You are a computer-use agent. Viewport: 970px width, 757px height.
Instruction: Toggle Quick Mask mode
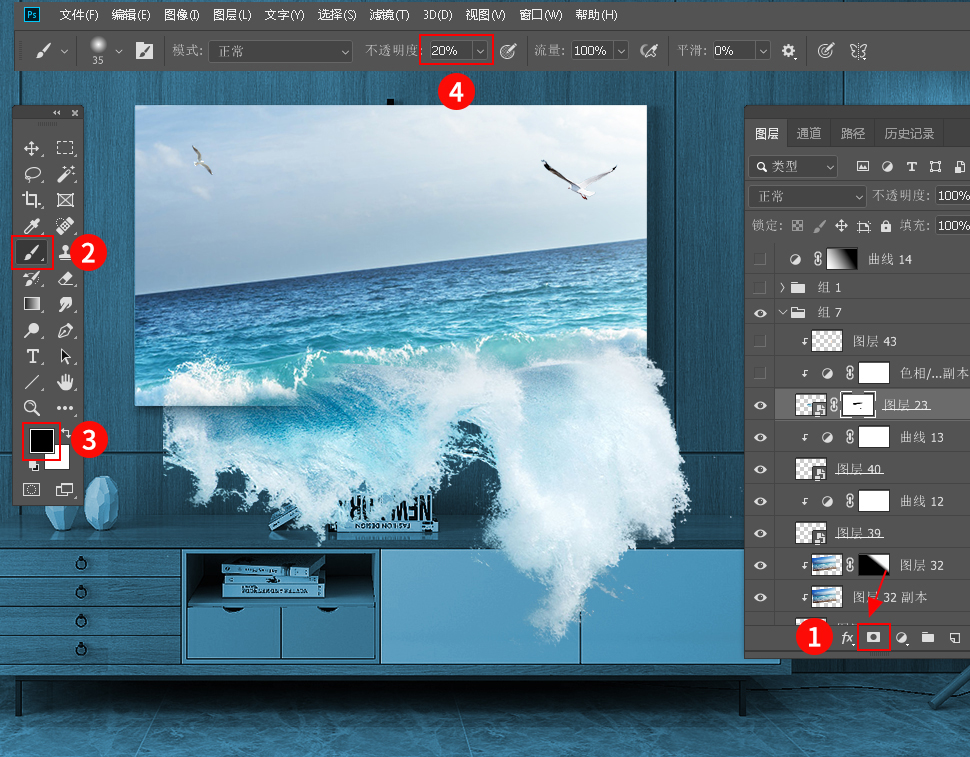[x=32, y=490]
